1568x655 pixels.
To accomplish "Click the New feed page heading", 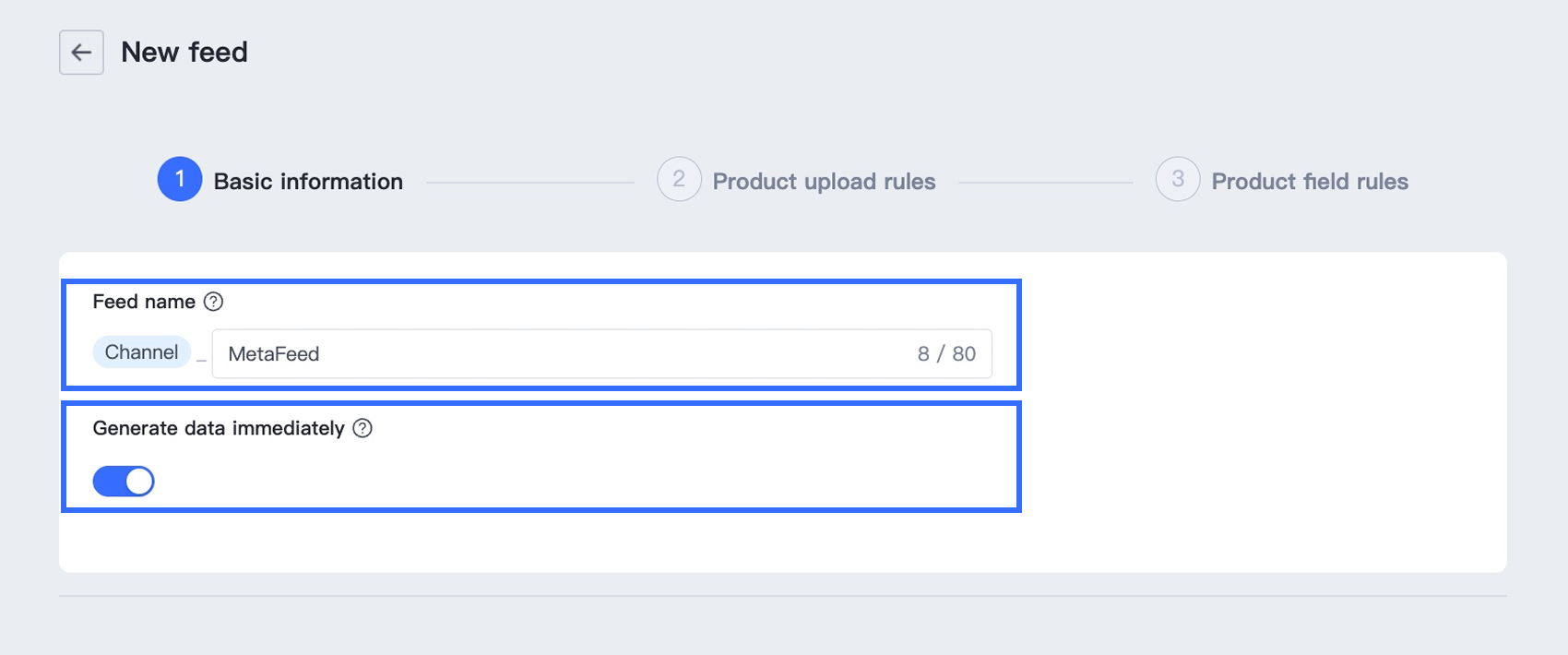I will coord(184,53).
